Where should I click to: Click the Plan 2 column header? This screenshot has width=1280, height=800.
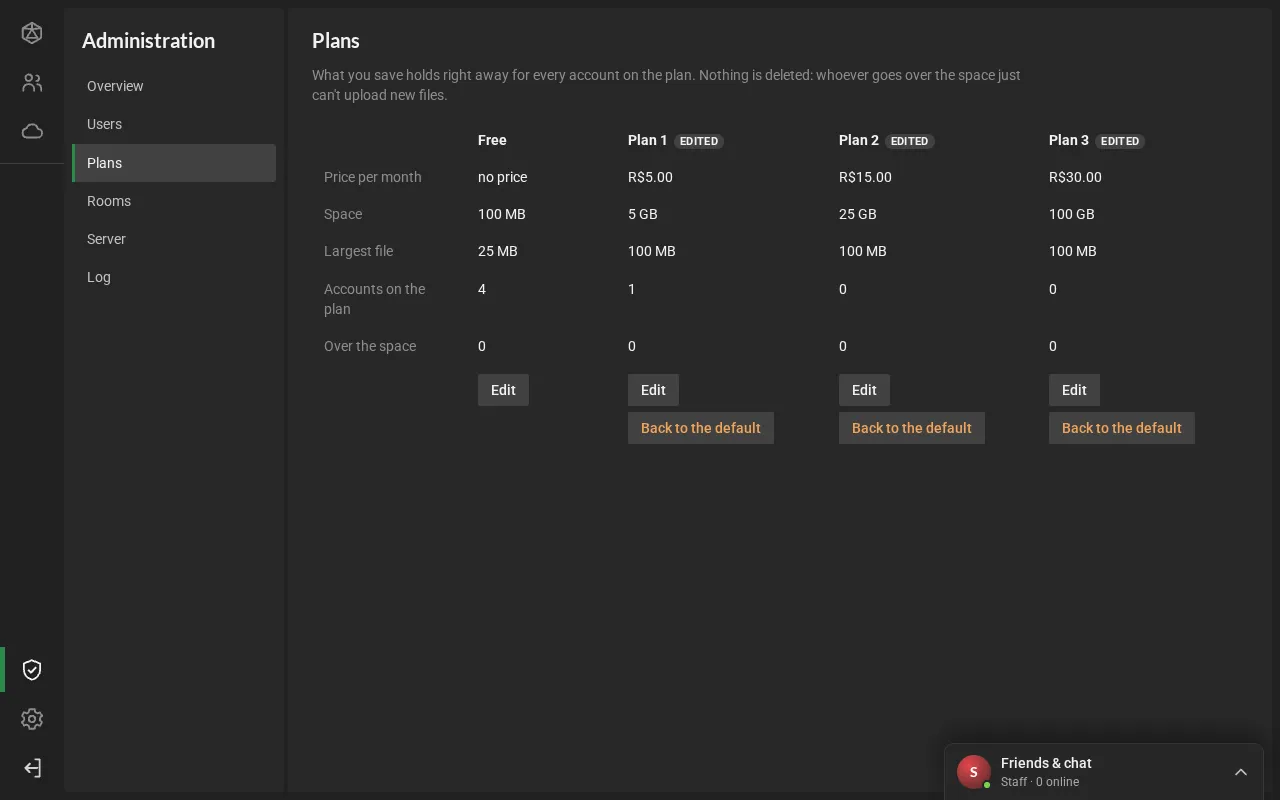coord(858,140)
